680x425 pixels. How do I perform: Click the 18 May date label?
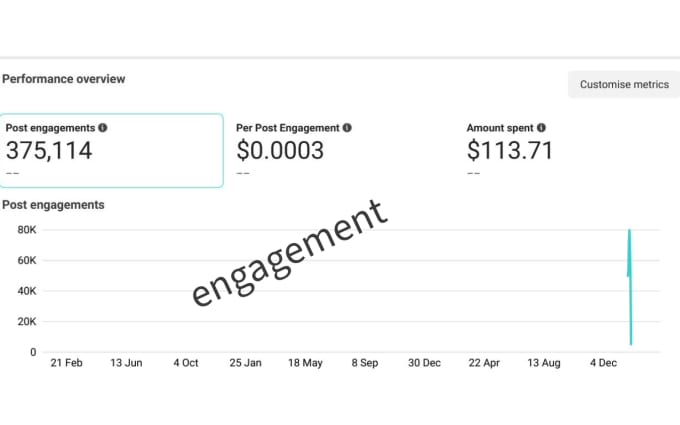(305, 363)
